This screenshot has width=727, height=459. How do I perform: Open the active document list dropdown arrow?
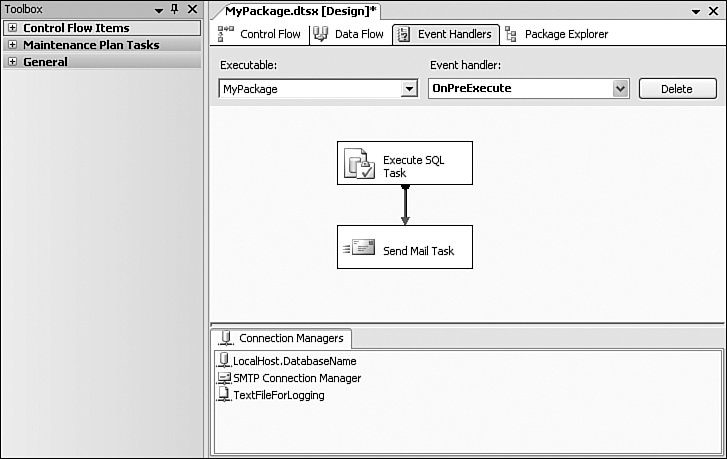695,12
